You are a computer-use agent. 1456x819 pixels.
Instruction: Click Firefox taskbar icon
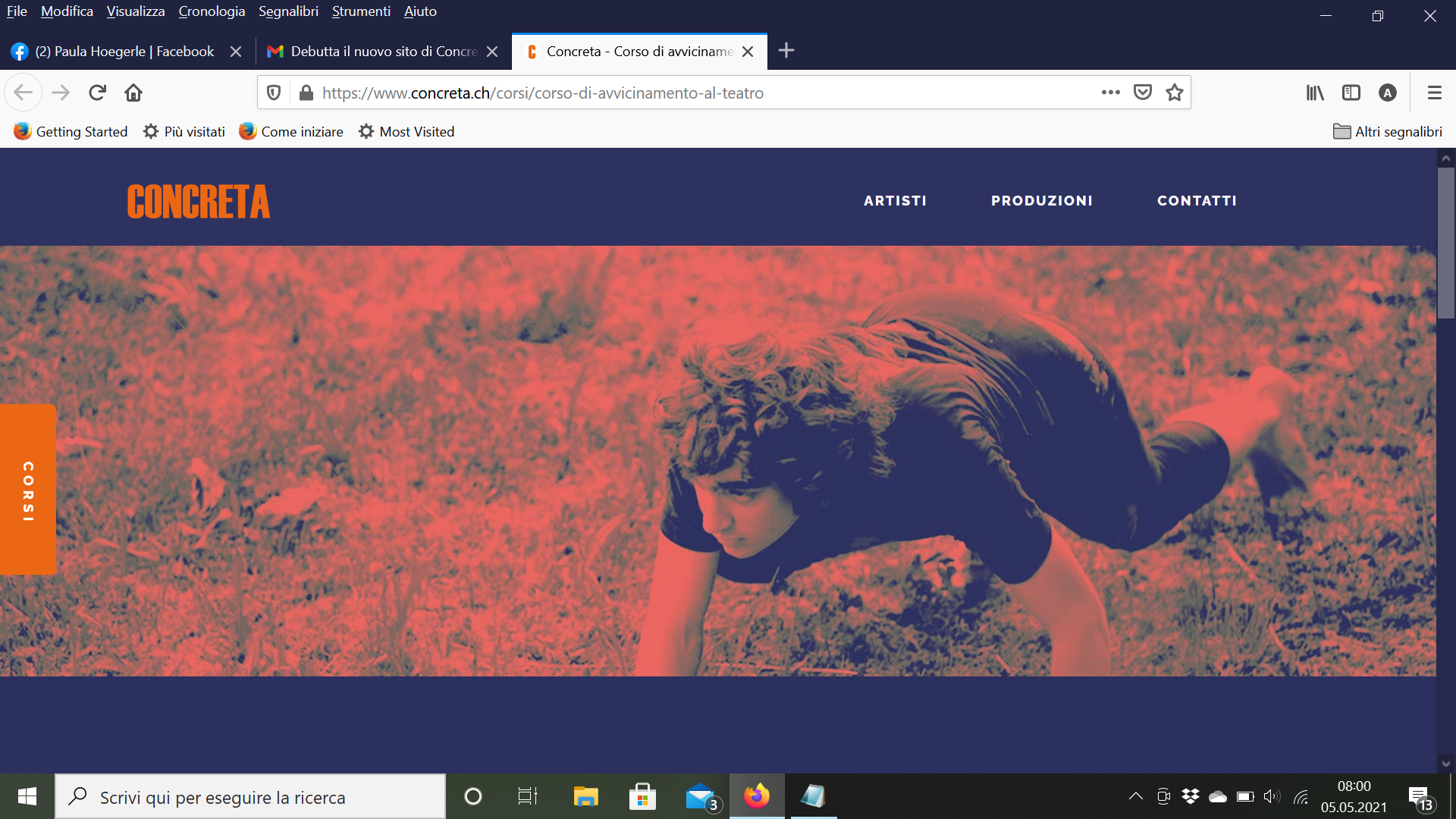[x=757, y=796]
